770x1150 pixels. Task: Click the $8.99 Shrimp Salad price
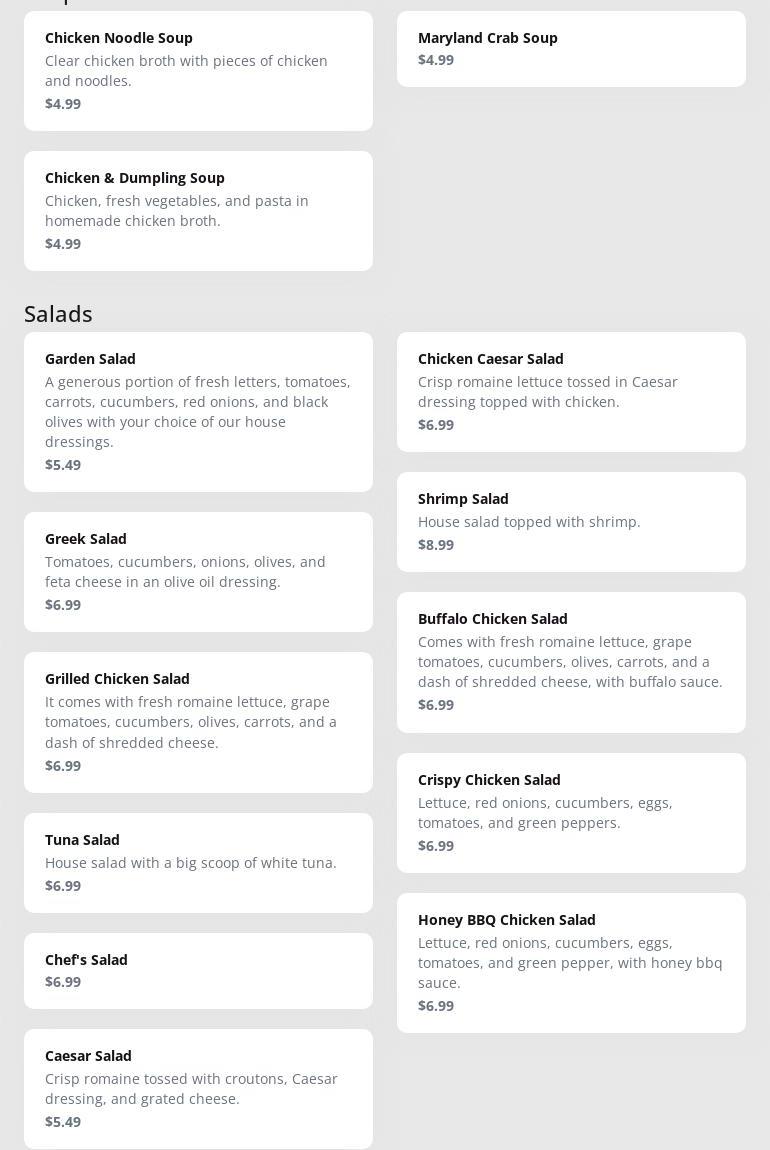(x=436, y=545)
